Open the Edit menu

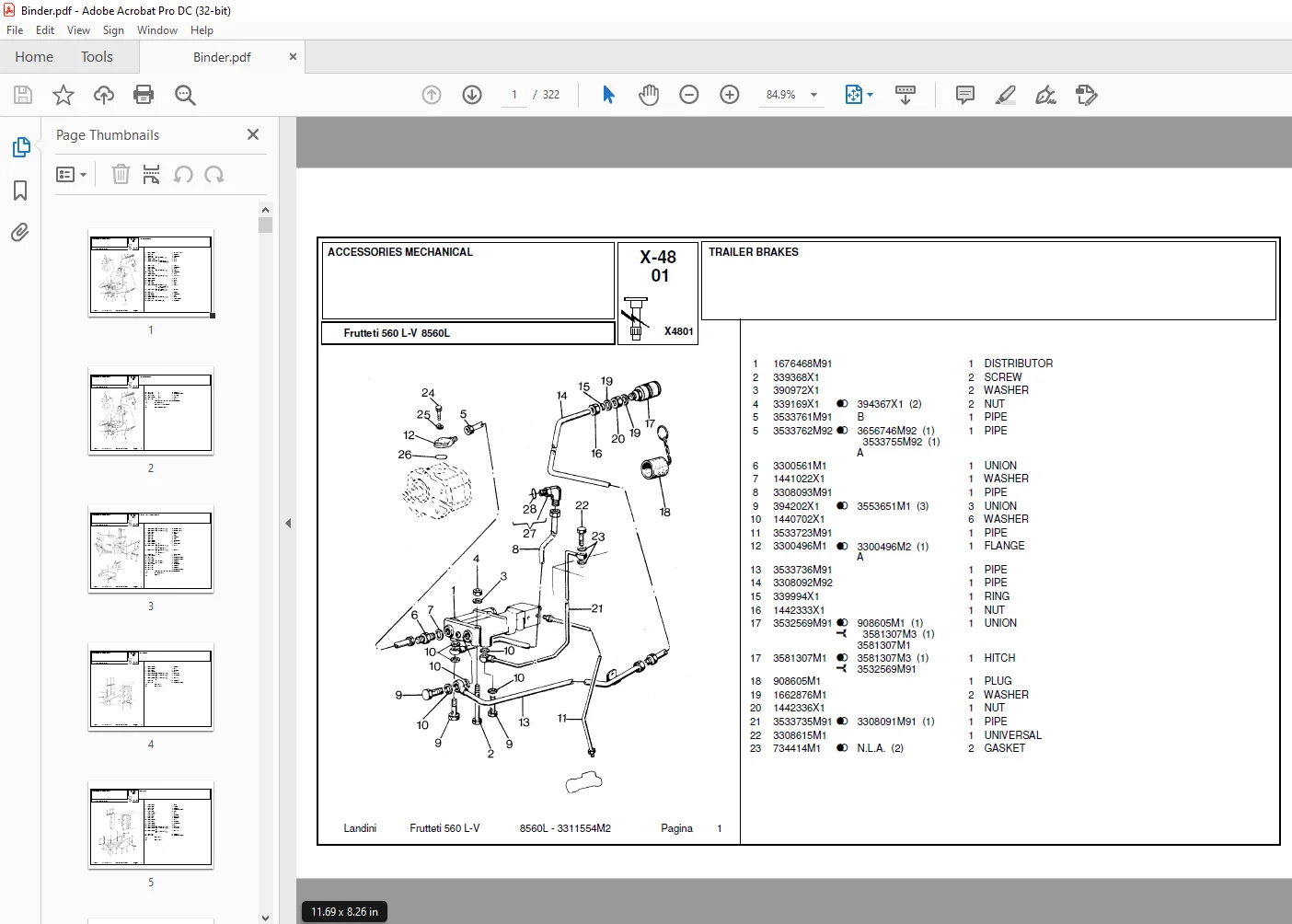(45, 30)
